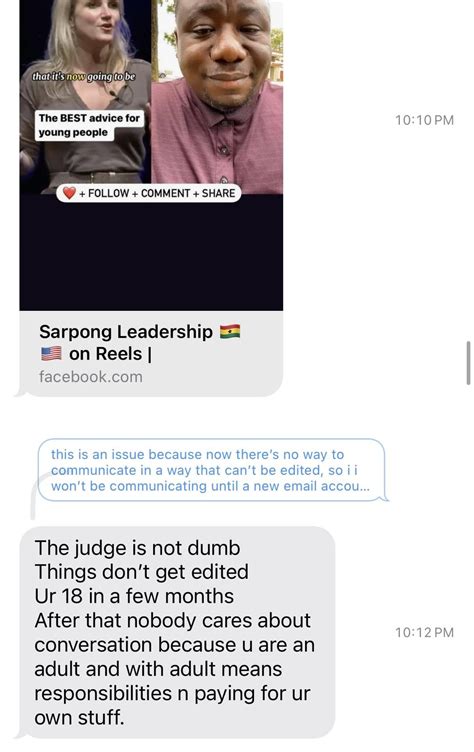Select the 'The BEST advice for young people' caption
The height and width of the screenshot is (752, 474).
coord(89,125)
